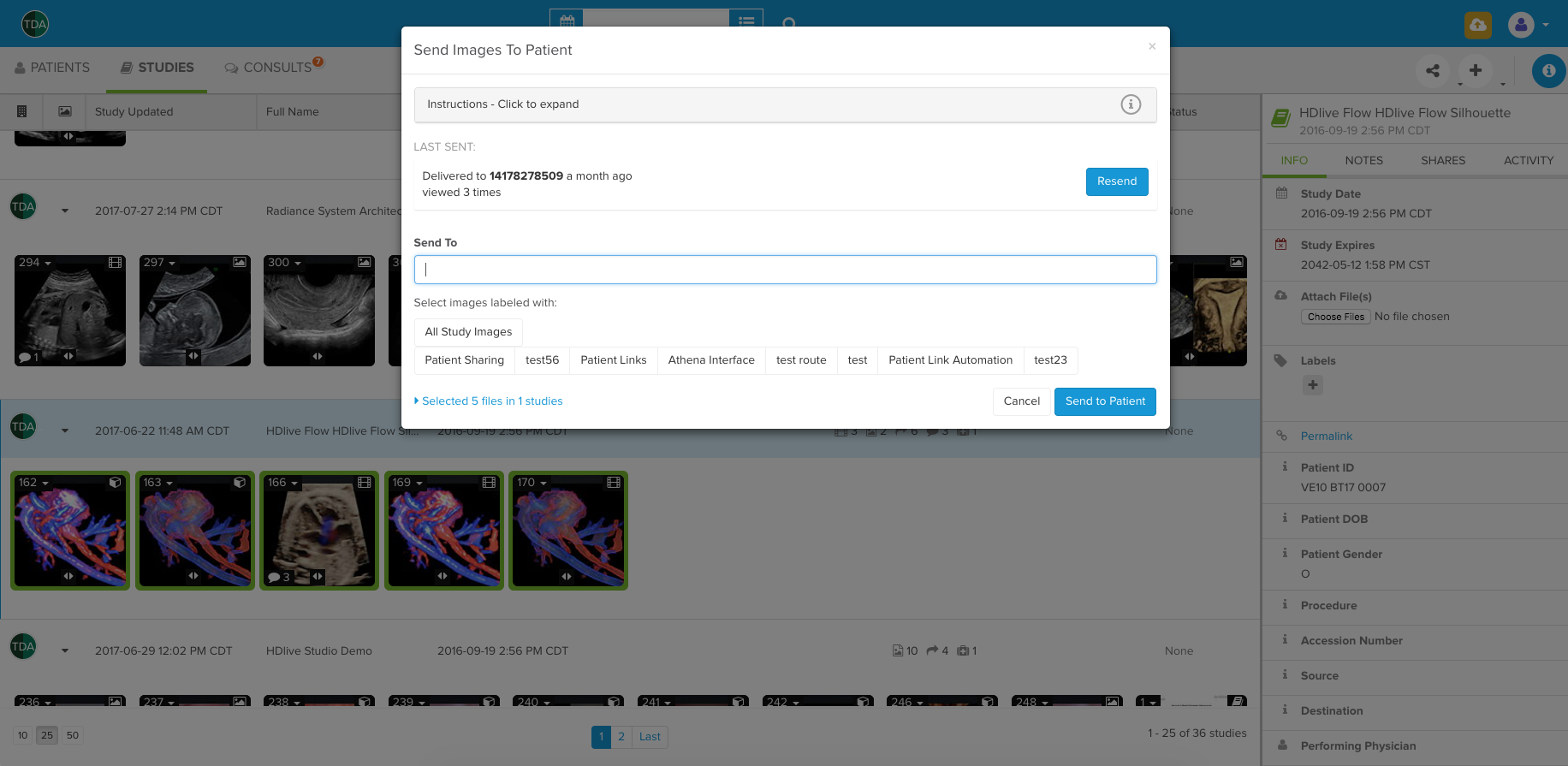Open dropdown for HDlive Studio Demo study row
Screen dimensions: 1568x766
[65, 651]
